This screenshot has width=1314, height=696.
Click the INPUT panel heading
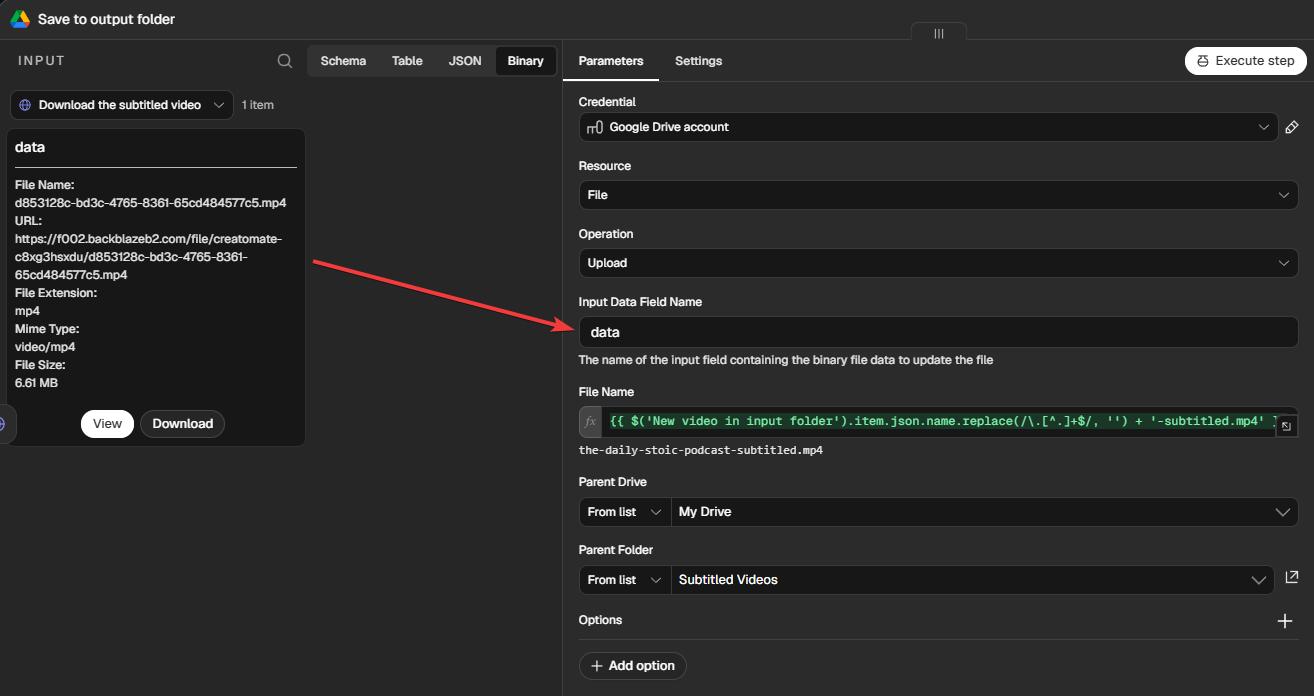pyautogui.click(x=41, y=61)
